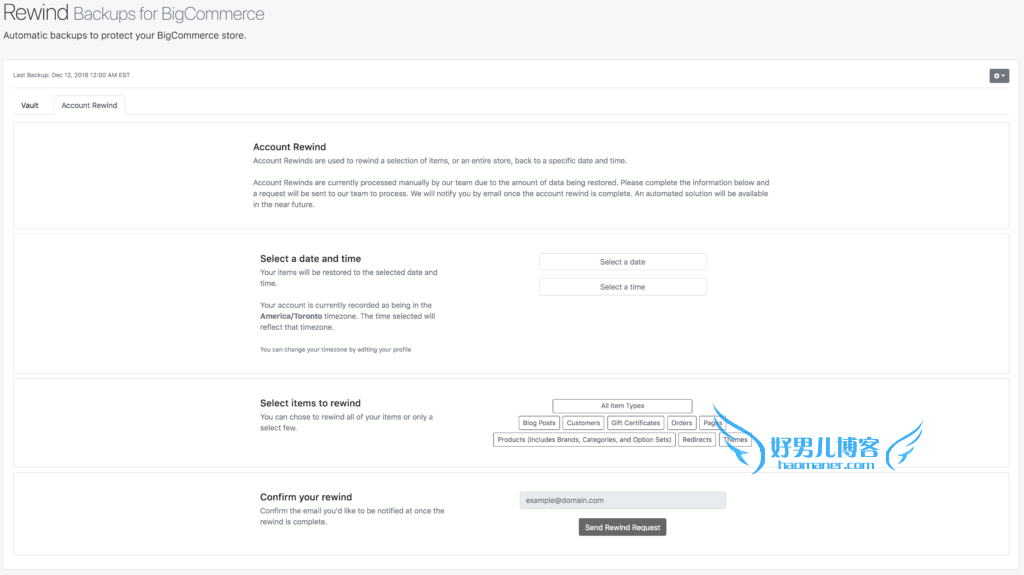The image size is (1024, 575).
Task: Open the Select a date field
Action: (x=622, y=262)
